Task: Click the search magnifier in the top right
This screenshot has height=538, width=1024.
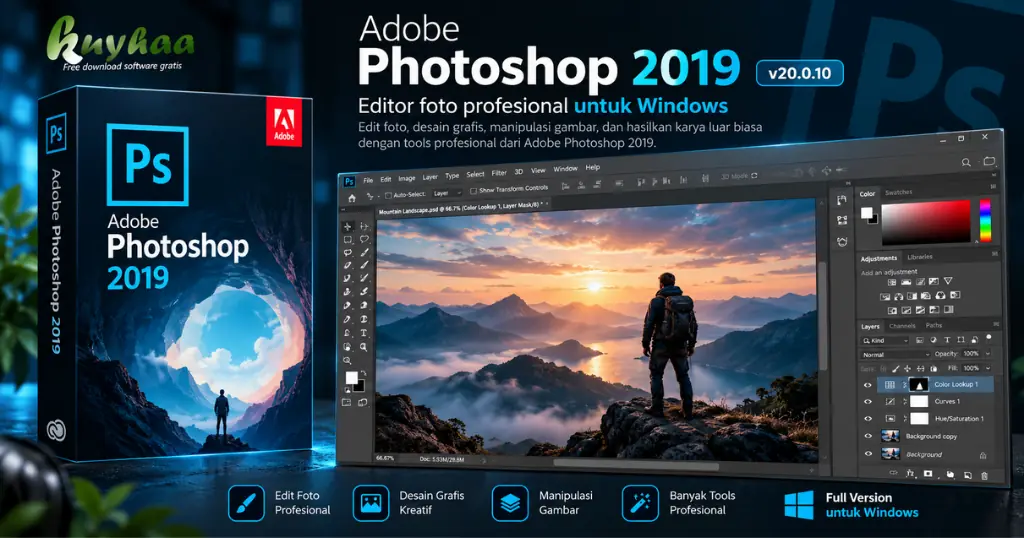Action: 967,163
